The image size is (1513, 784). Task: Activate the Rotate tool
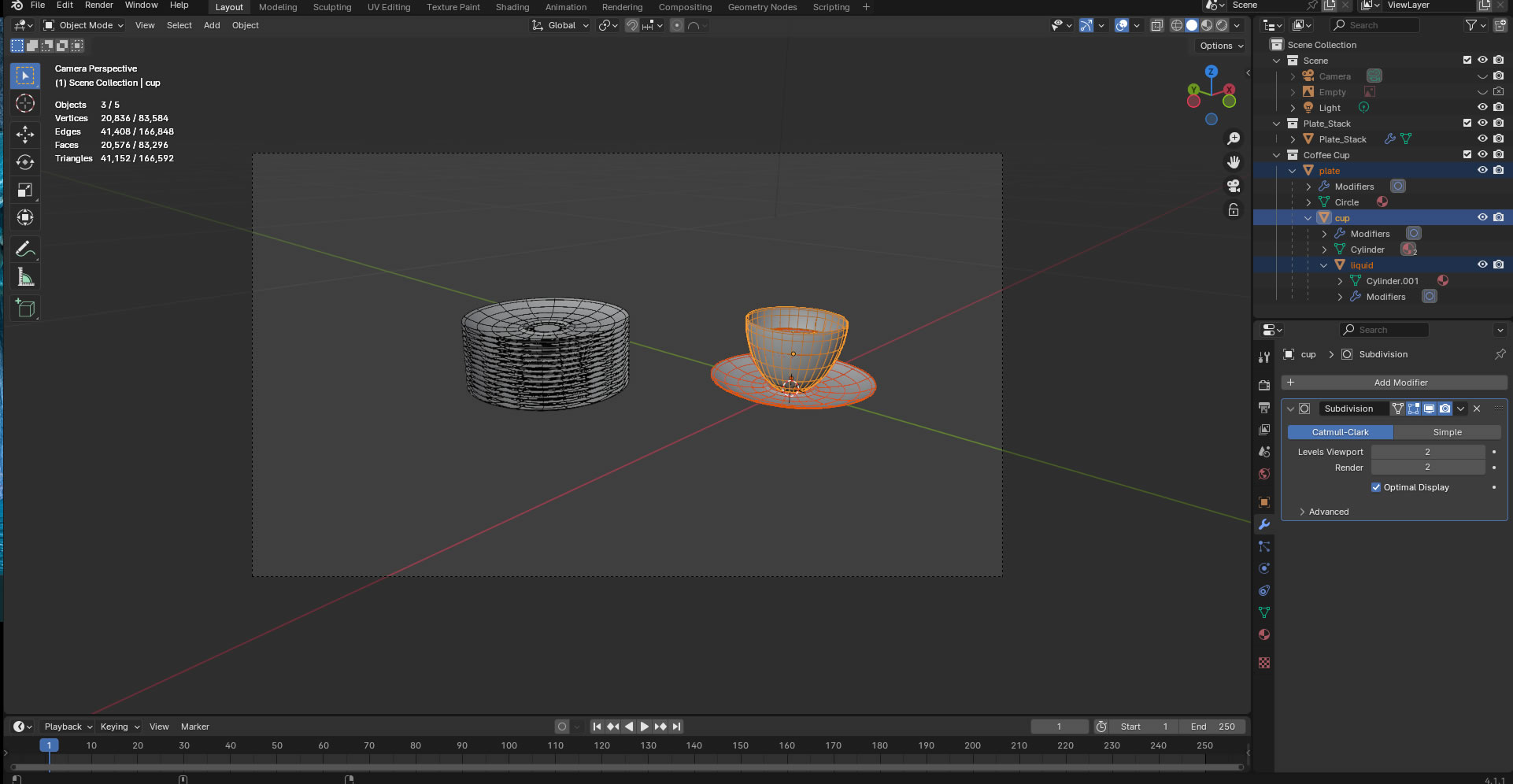25,162
